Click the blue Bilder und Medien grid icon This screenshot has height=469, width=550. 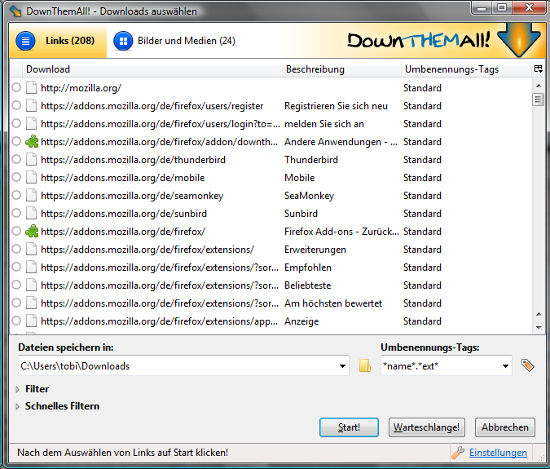(123, 41)
